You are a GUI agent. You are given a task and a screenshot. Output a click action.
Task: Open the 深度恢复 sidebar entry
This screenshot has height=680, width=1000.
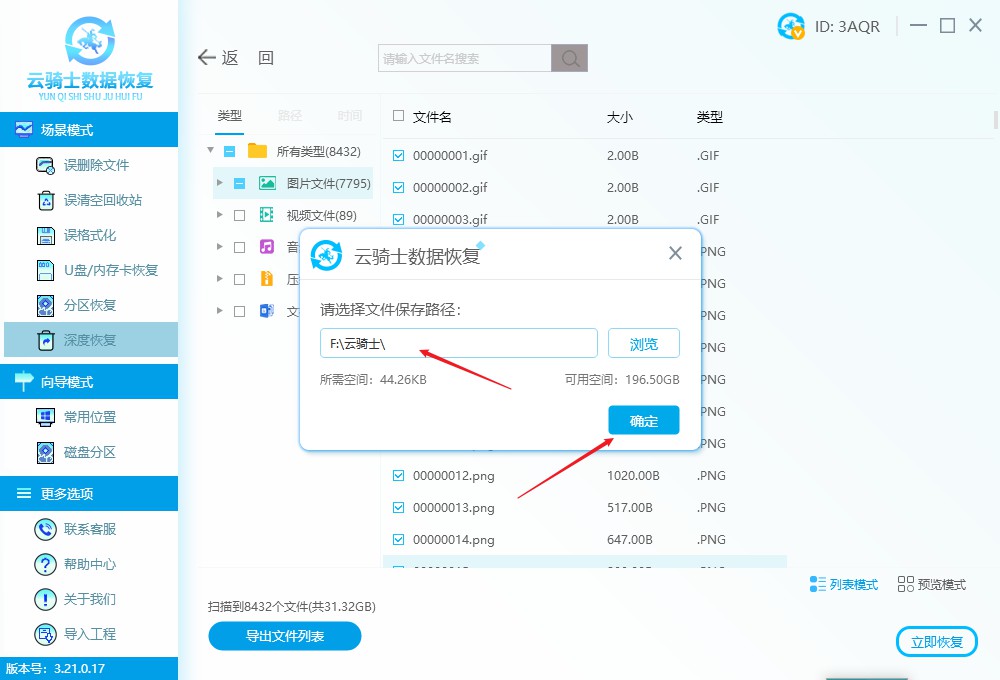(91, 340)
